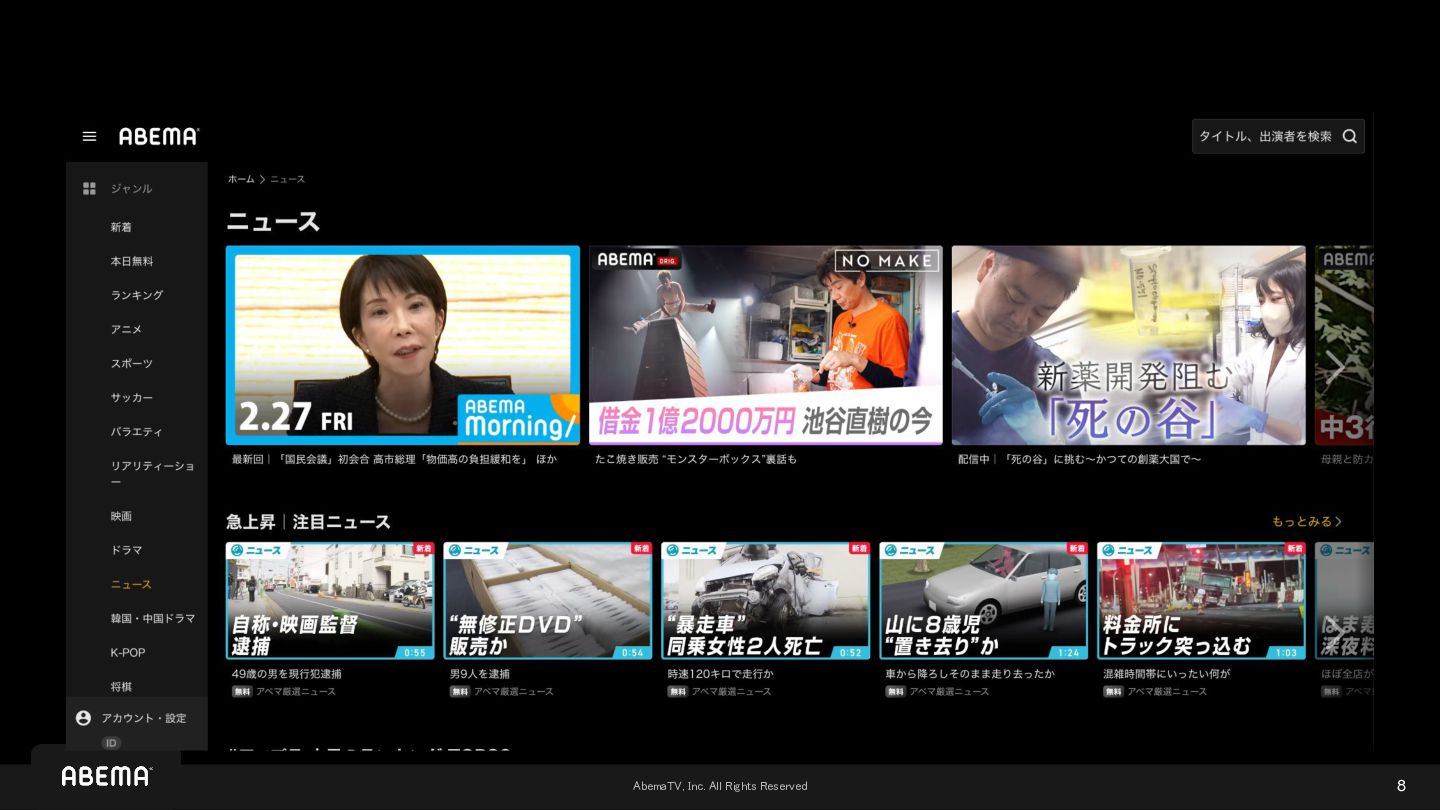Click ホーム breadcrumb link
The image size is (1440, 810).
241,179
